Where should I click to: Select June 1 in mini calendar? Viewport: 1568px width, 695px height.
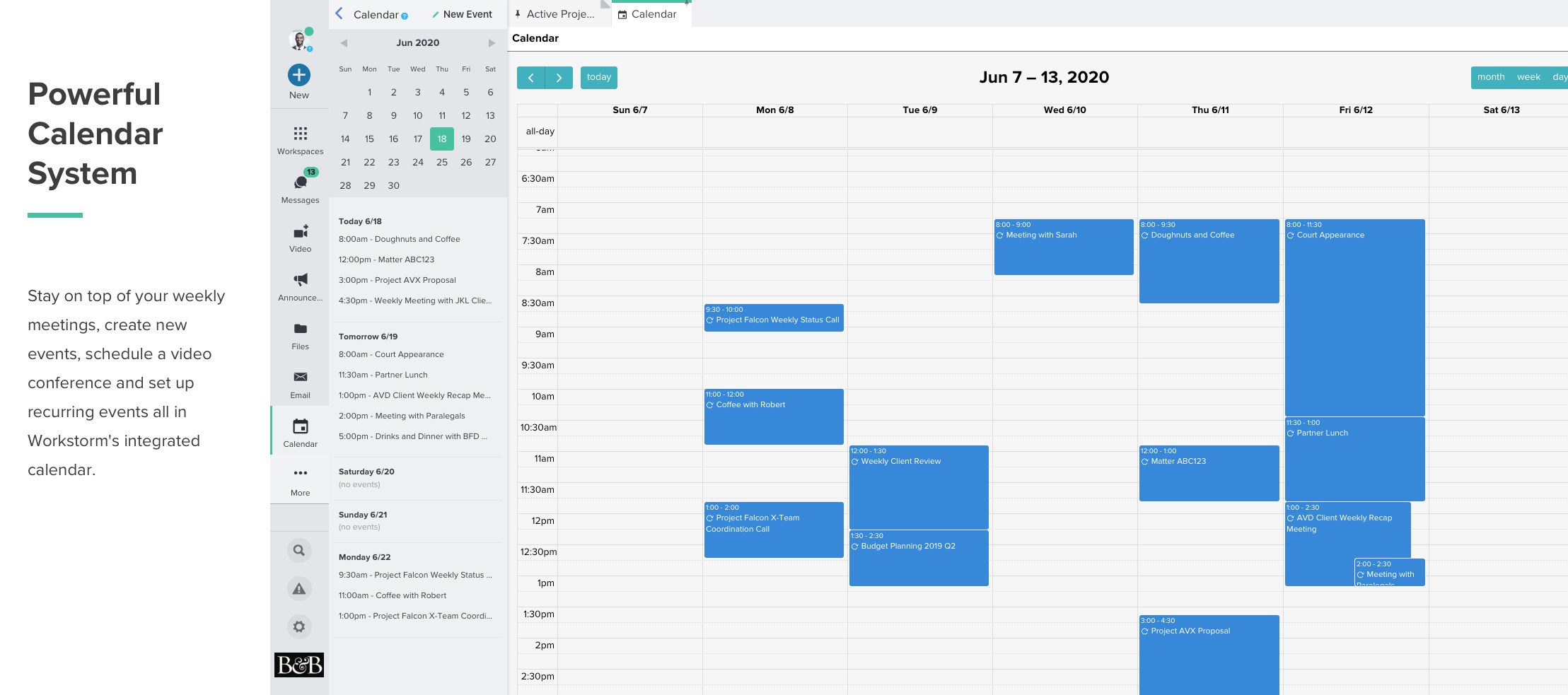coord(369,92)
